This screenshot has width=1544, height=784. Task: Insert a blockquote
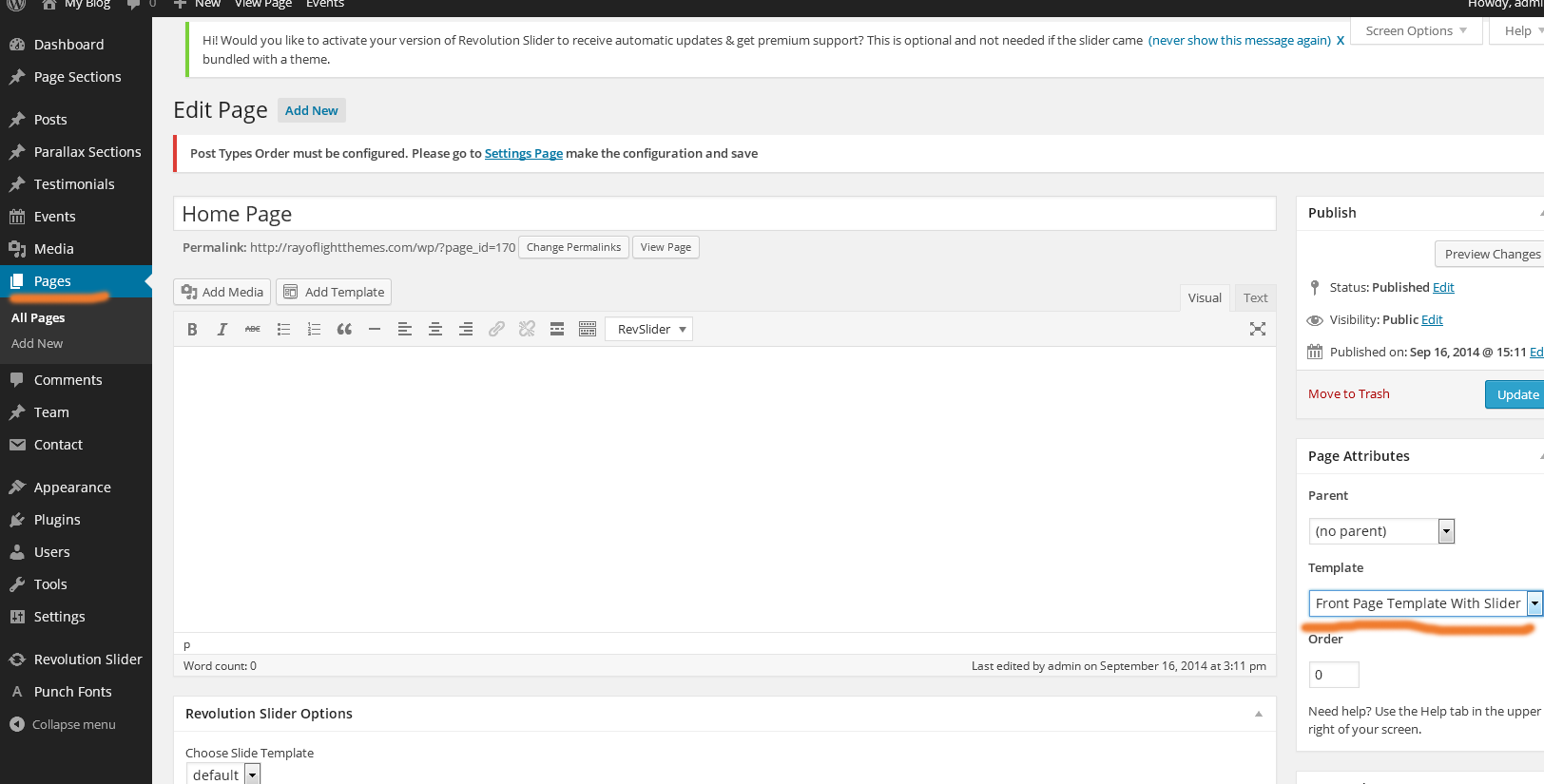coord(344,329)
